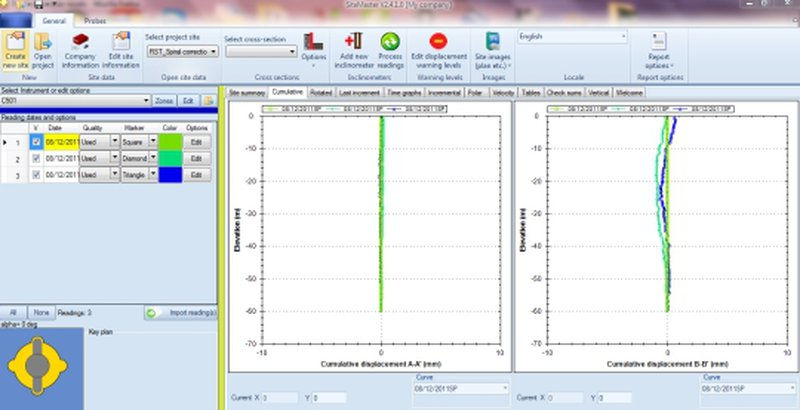Screen dimensions: 800x410
Task: Toggle visibility checkbox for reading 2
Action: click(x=36, y=159)
